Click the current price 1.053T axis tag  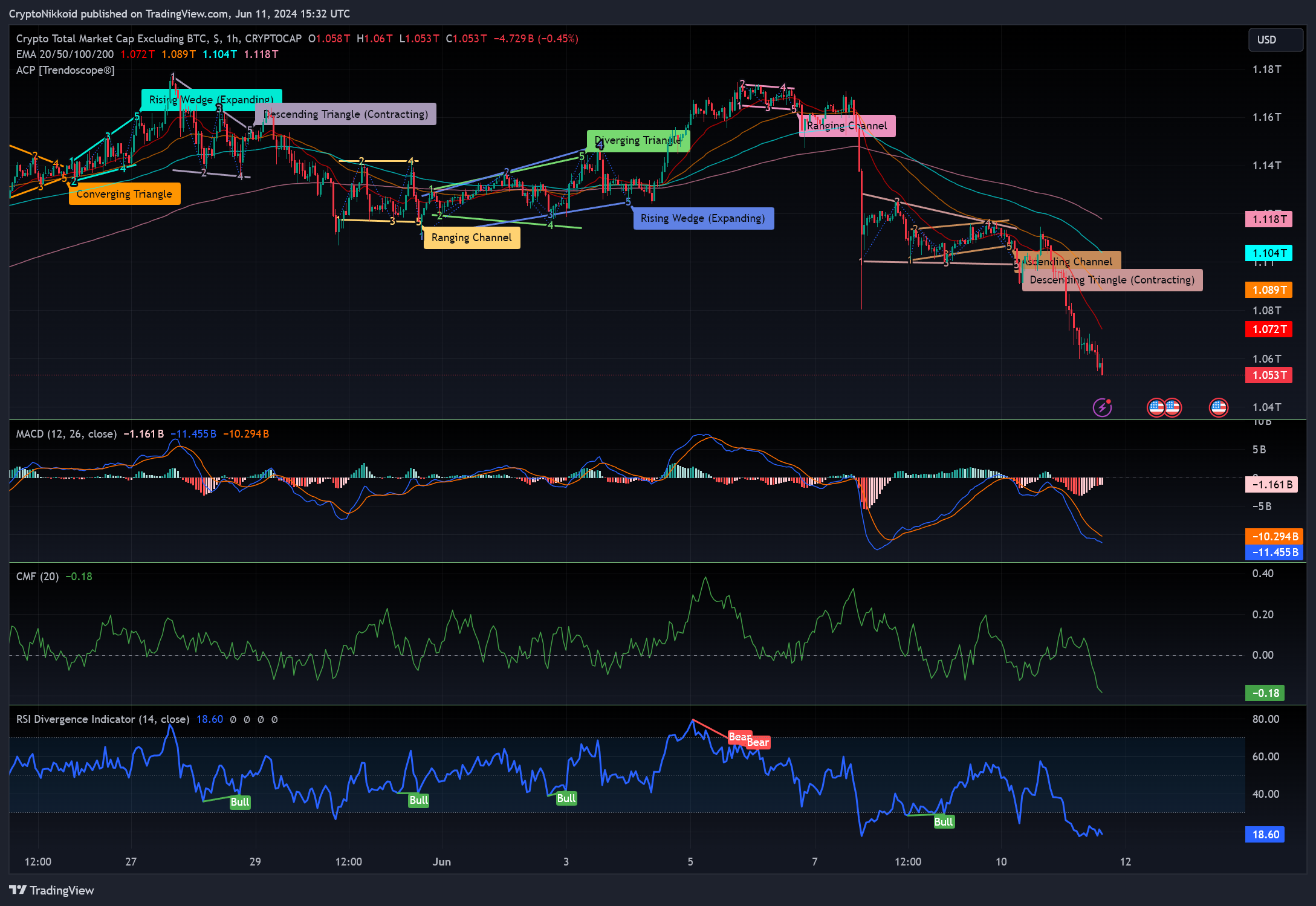[x=1269, y=375]
